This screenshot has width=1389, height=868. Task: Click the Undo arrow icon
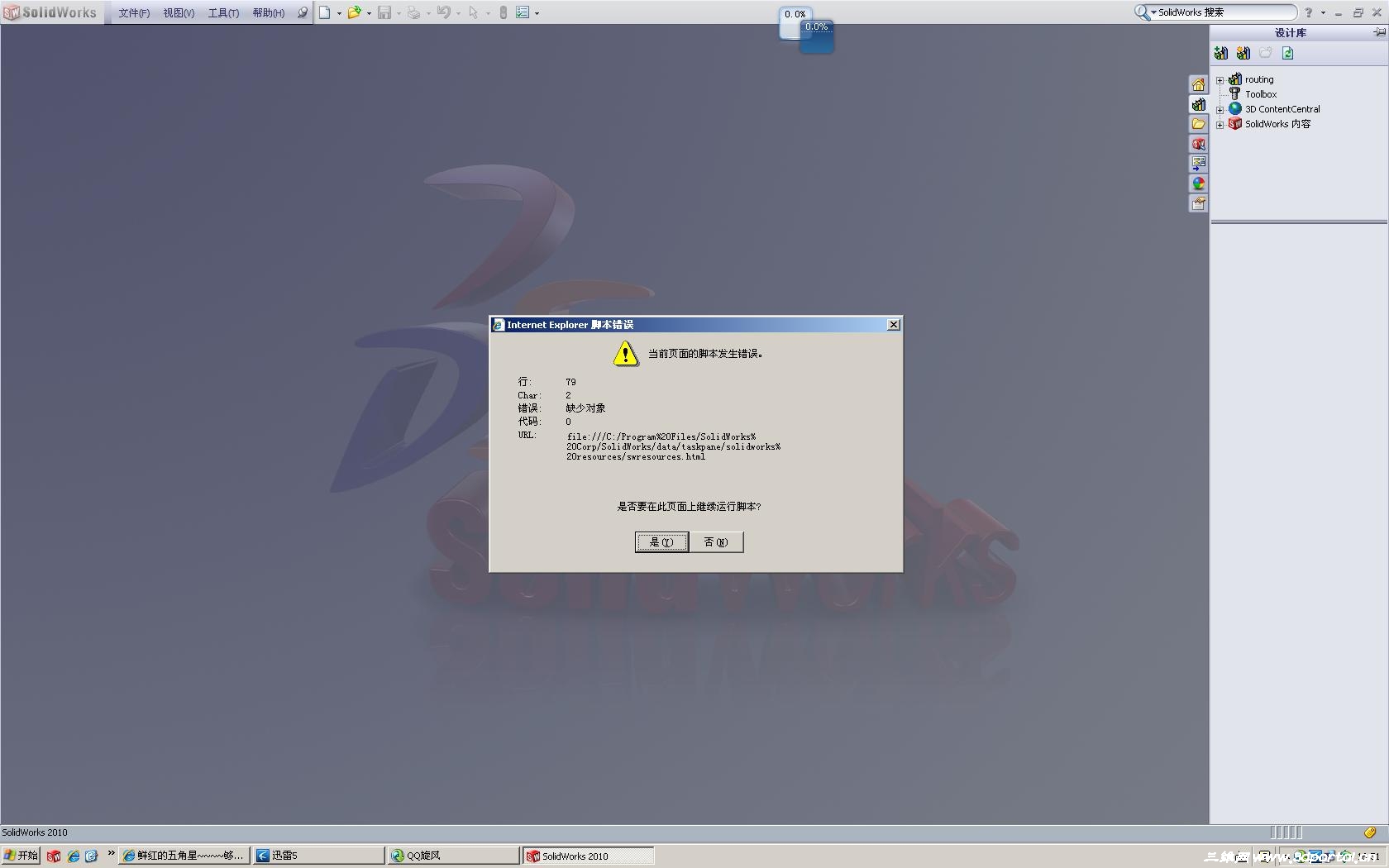point(444,12)
